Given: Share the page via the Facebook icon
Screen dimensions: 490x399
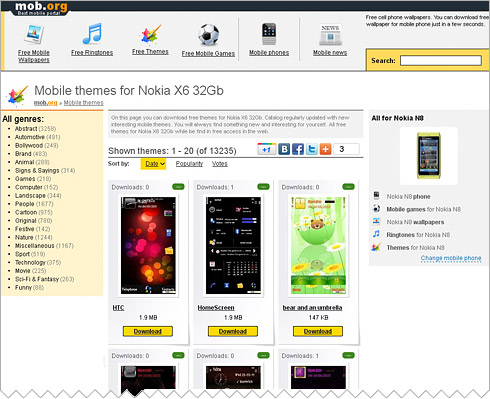Looking at the screenshot, I should [298, 149].
